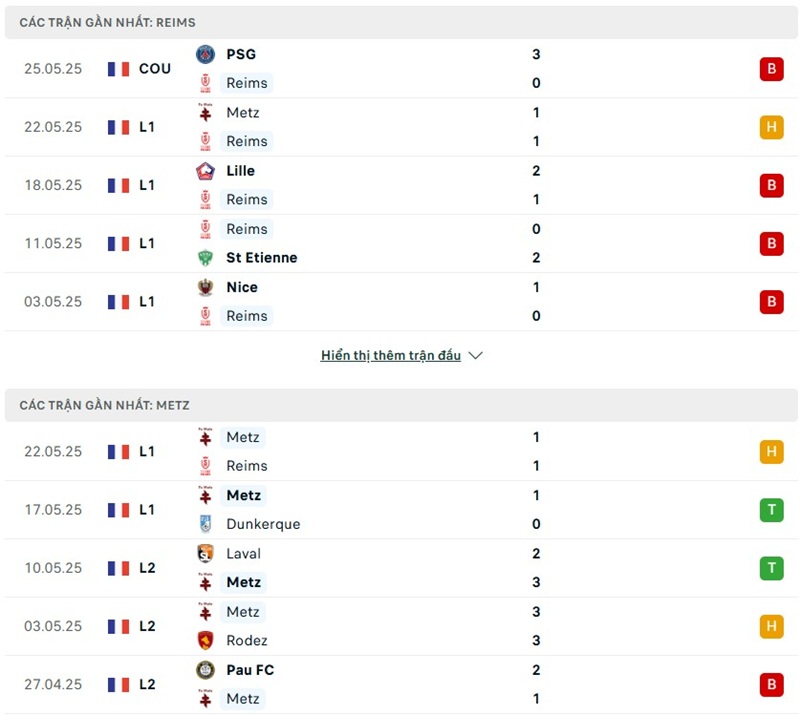
Task: Click 'Hiển thị thêm trận đấu' link
Action: [391, 356]
